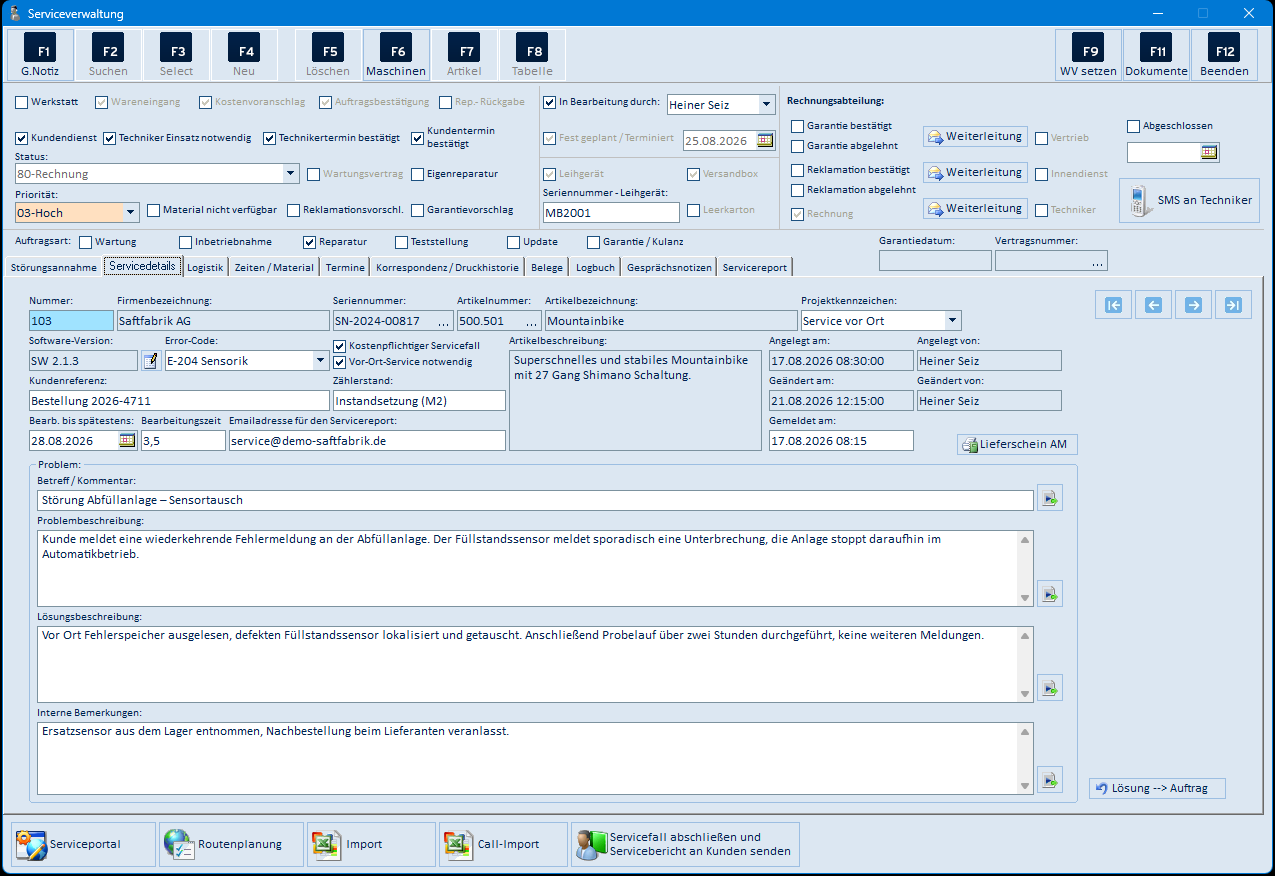
Task: Open Zeiten / Material tab
Action: pyautogui.click(x=274, y=267)
